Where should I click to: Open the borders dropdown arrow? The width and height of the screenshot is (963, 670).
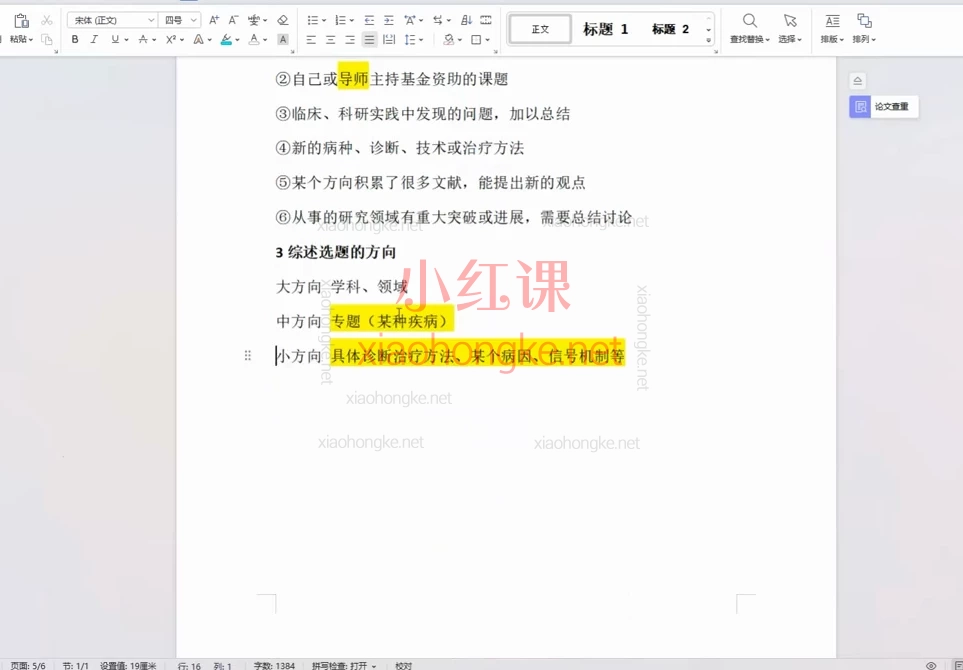pos(488,40)
